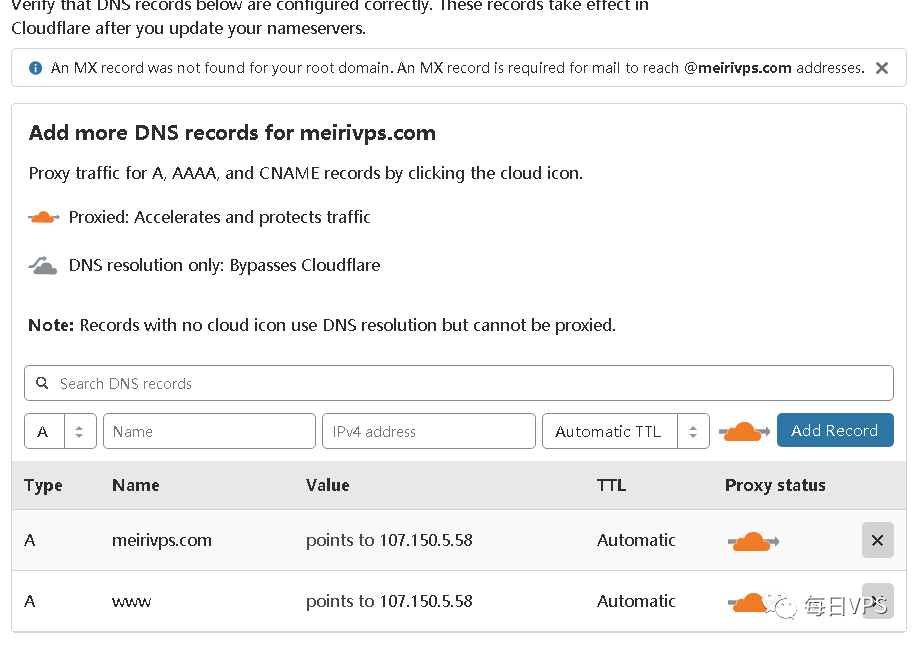Expand the Automatic TTL dropdown
Screen dimensions: 917x646
pos(625,432)
